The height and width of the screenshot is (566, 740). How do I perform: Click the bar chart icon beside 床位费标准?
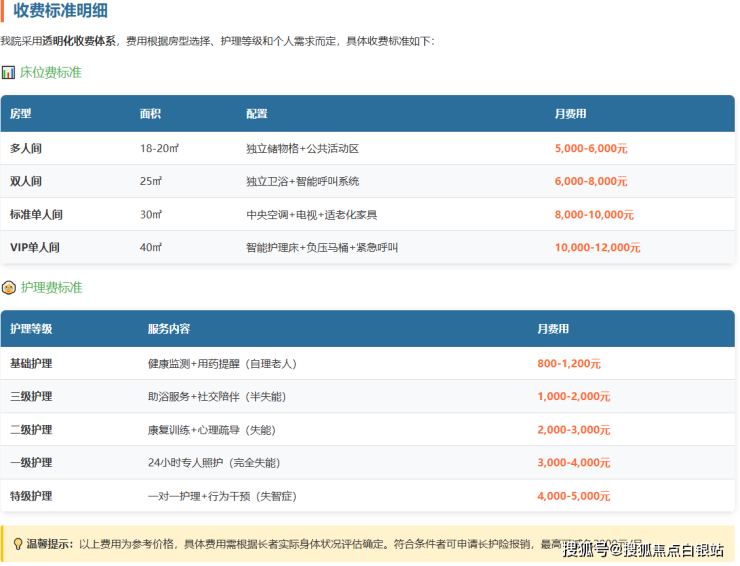[x=9, y=73]
